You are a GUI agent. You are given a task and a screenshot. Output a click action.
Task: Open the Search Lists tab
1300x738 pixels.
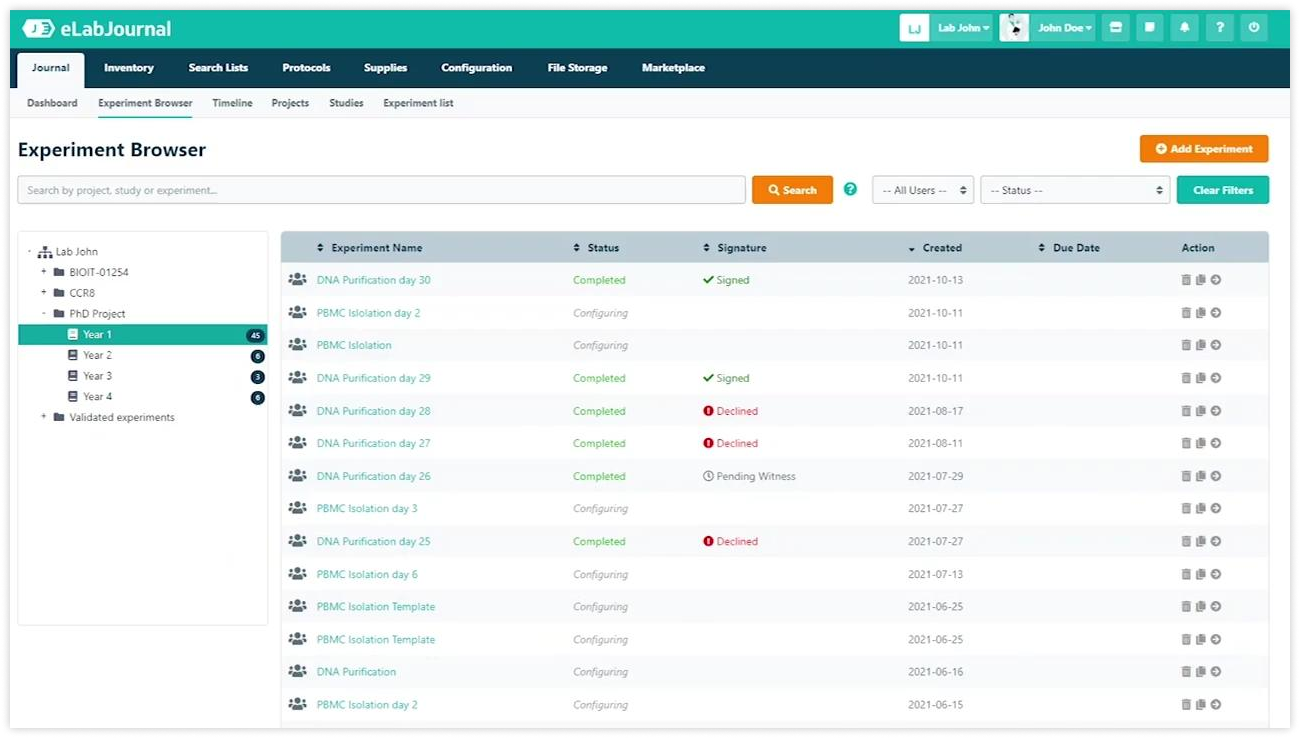(218, 68)
